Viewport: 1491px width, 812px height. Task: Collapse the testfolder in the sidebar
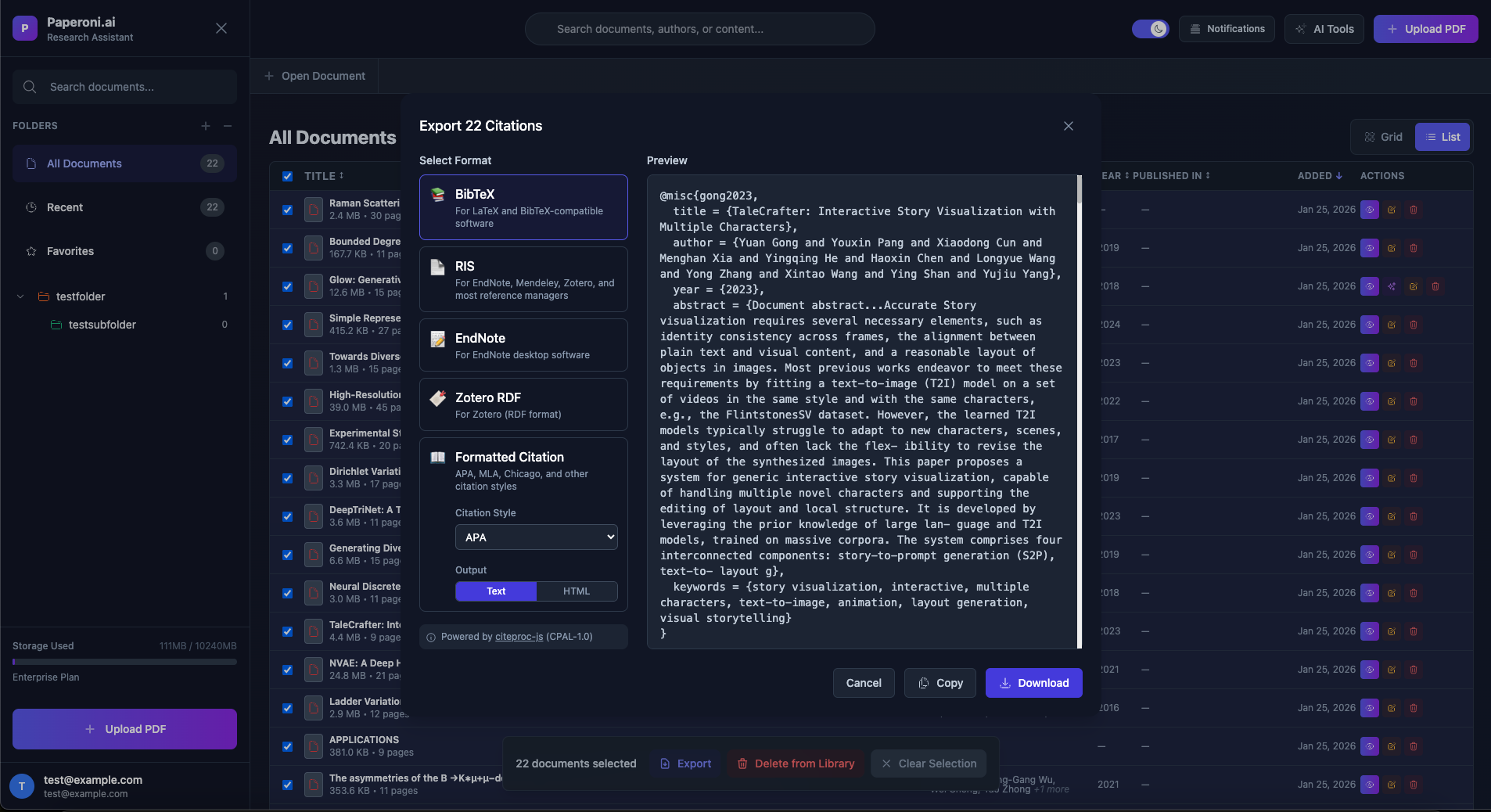19,296
